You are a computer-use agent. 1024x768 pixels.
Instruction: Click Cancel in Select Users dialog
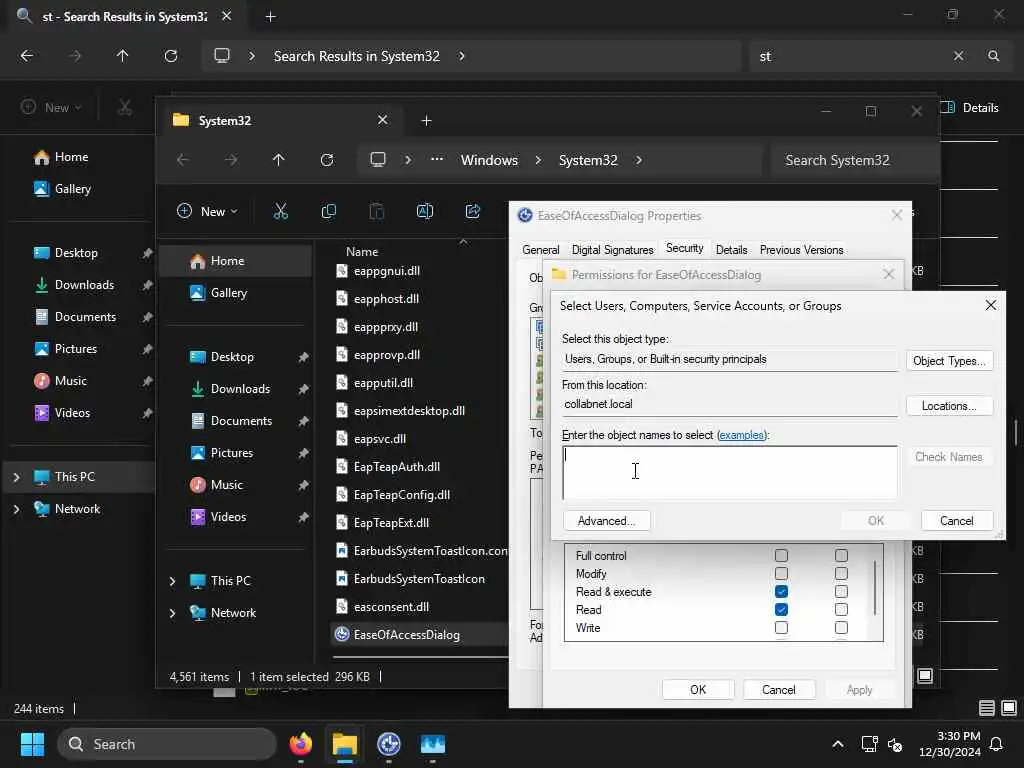(x=957, y=520)
